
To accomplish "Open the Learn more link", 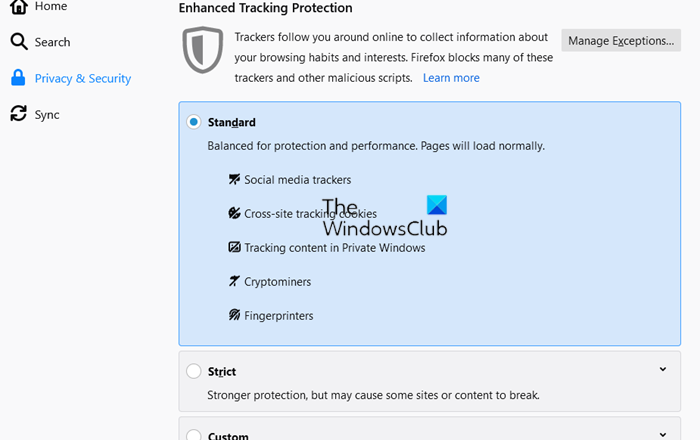I will (x=451, y=78).
